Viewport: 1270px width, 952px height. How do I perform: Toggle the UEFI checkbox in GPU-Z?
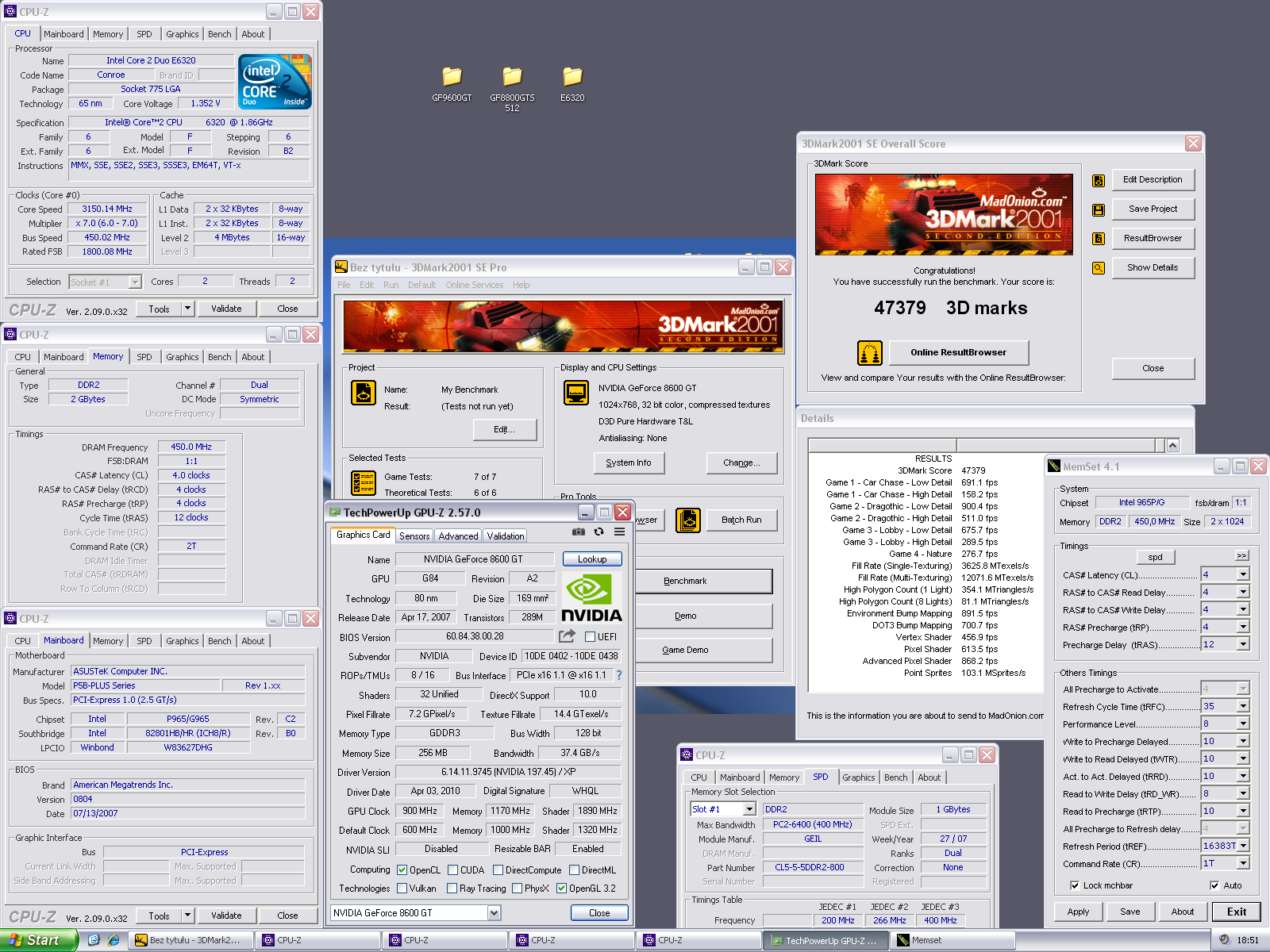point(590,636)
